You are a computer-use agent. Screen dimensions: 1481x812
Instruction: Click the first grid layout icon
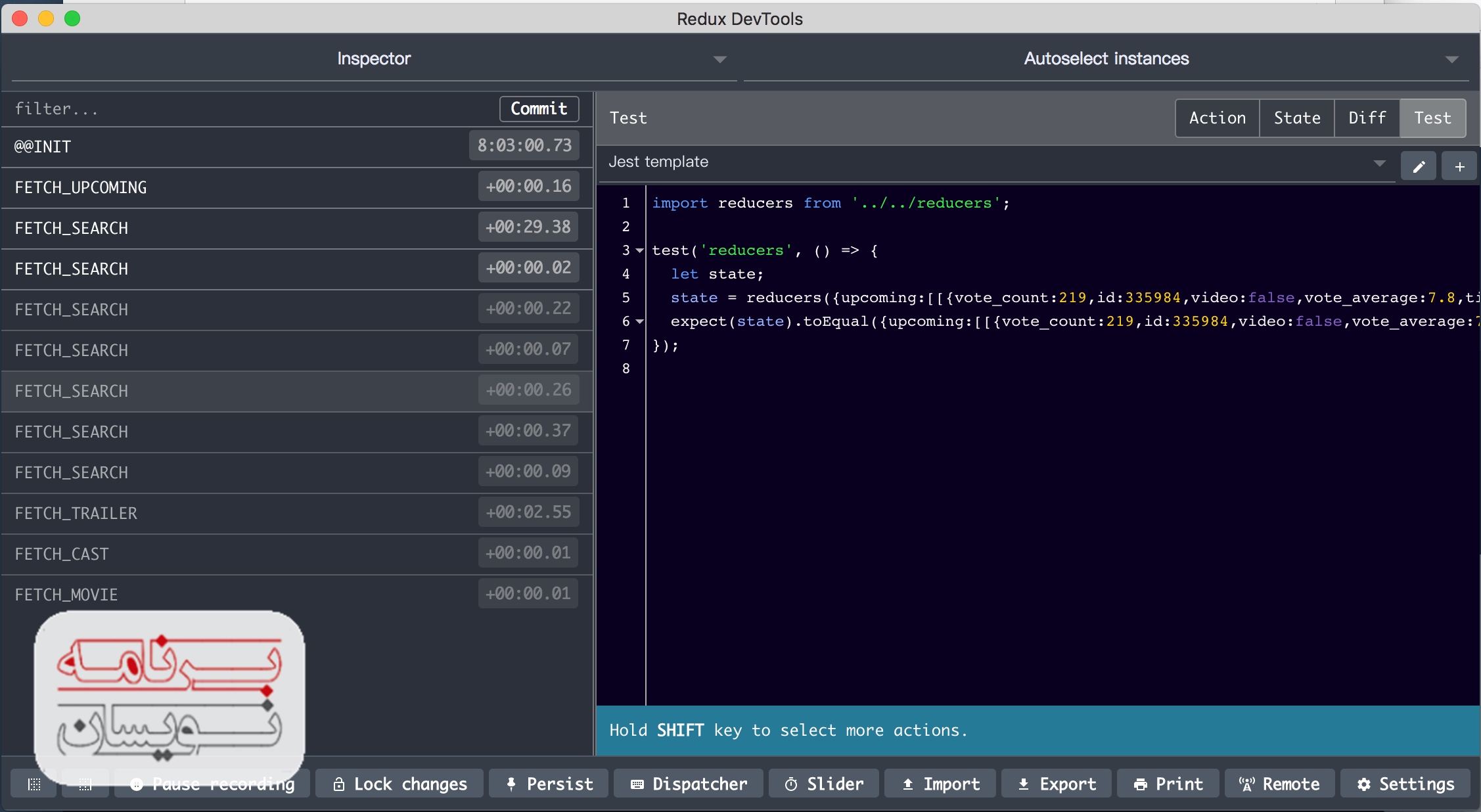tap(34, 784)
